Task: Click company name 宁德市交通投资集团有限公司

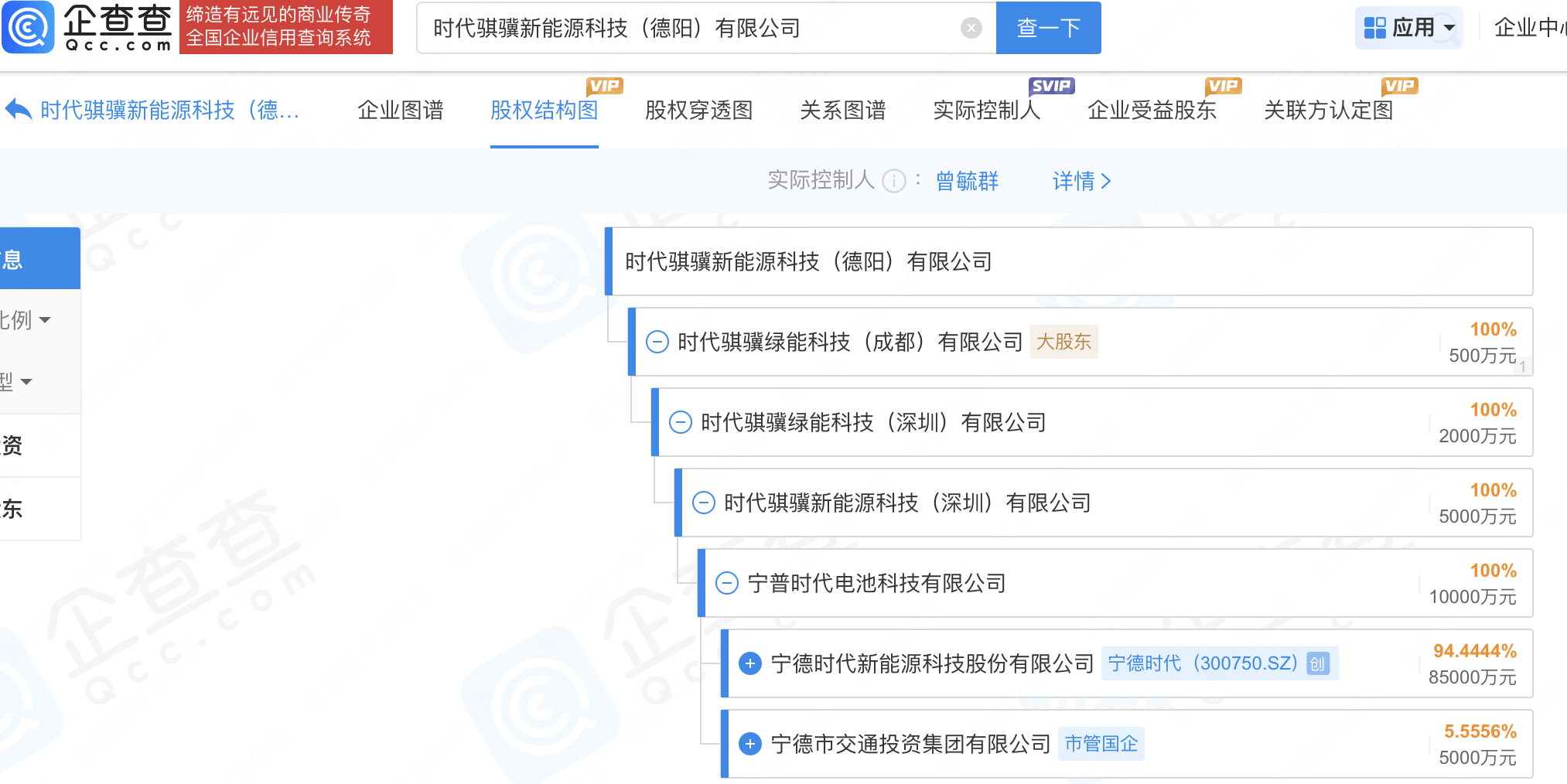Action: coord(910,744)
